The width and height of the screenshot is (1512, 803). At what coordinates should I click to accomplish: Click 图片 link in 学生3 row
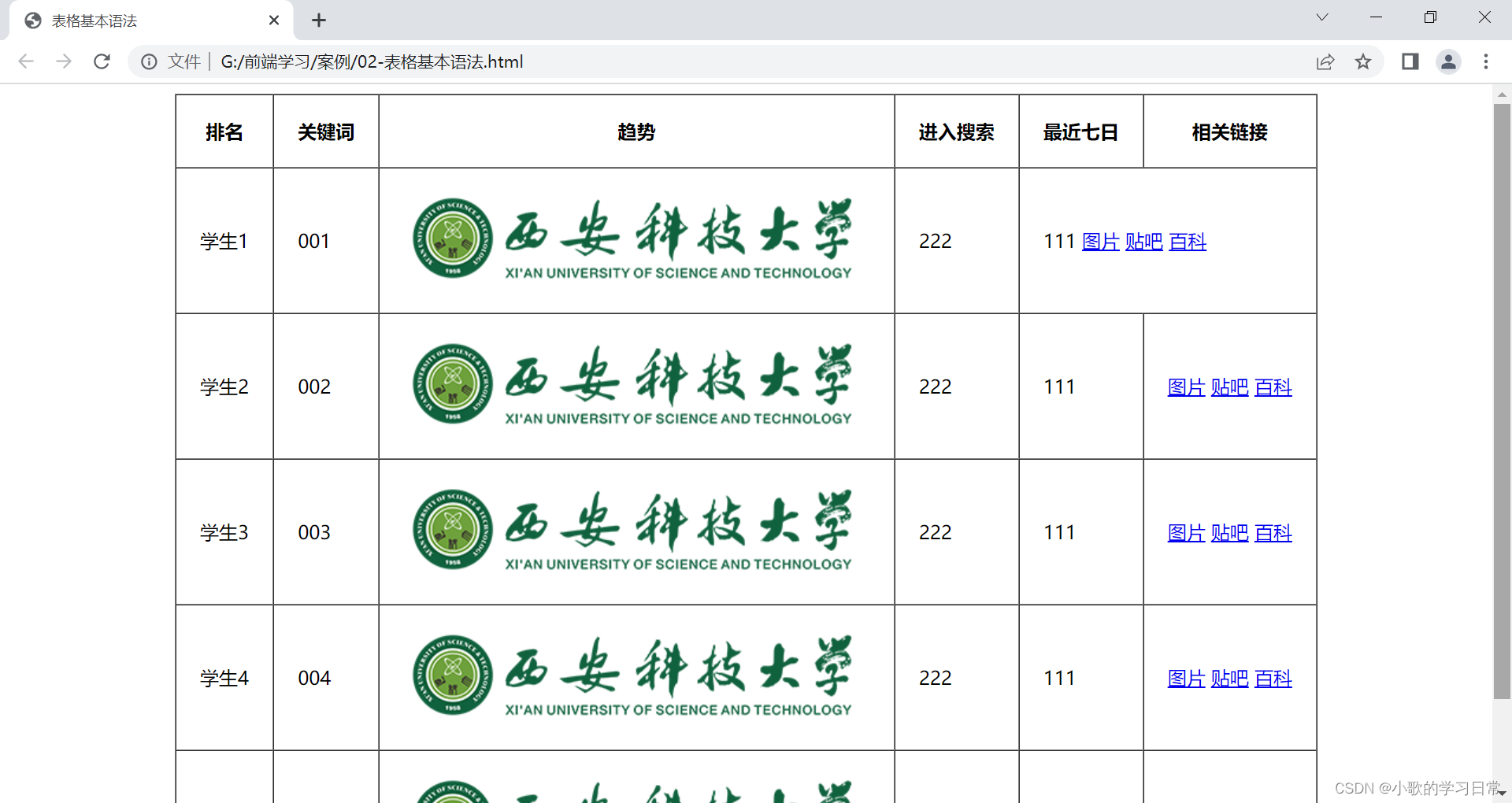[1187, 533]
